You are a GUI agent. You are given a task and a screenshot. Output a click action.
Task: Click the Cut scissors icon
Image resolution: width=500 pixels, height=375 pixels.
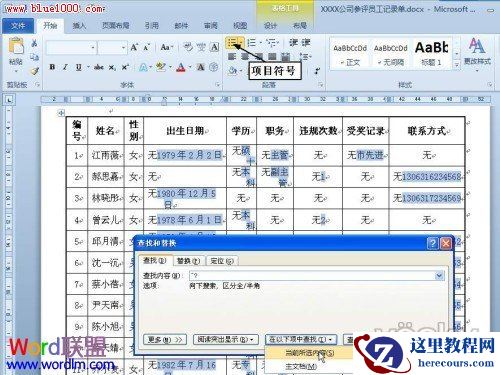[34, 43]
